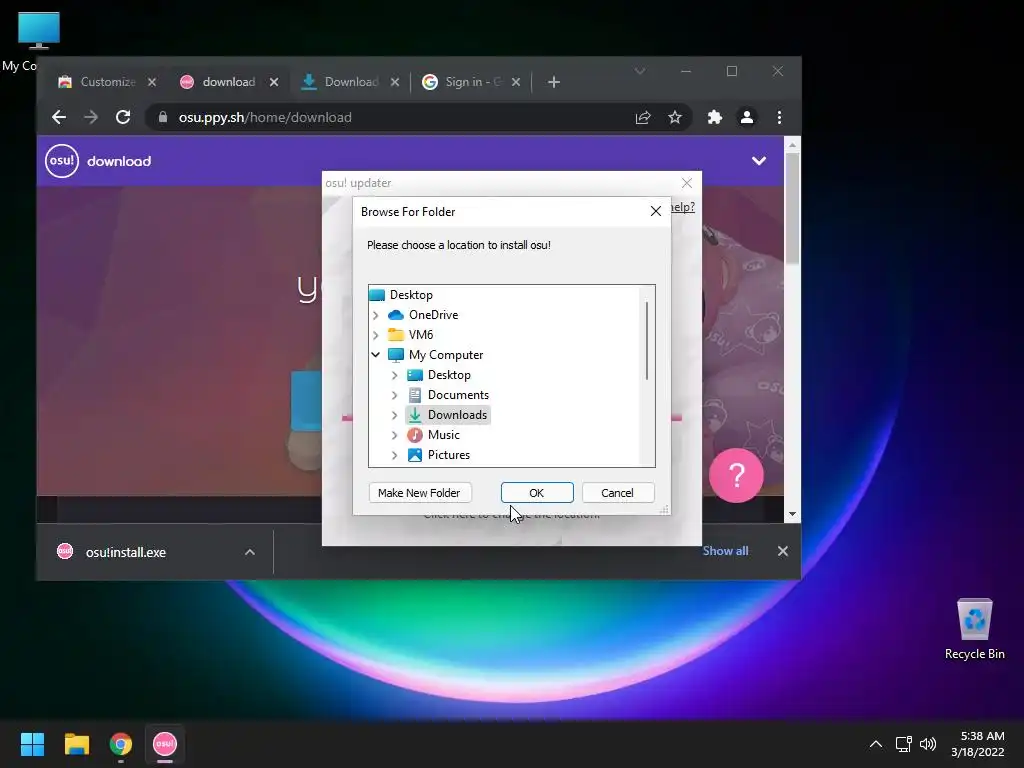Expand osu! site header menu chevron
The width and height of the screenshot is (1024, 768).
click(759, 161)
